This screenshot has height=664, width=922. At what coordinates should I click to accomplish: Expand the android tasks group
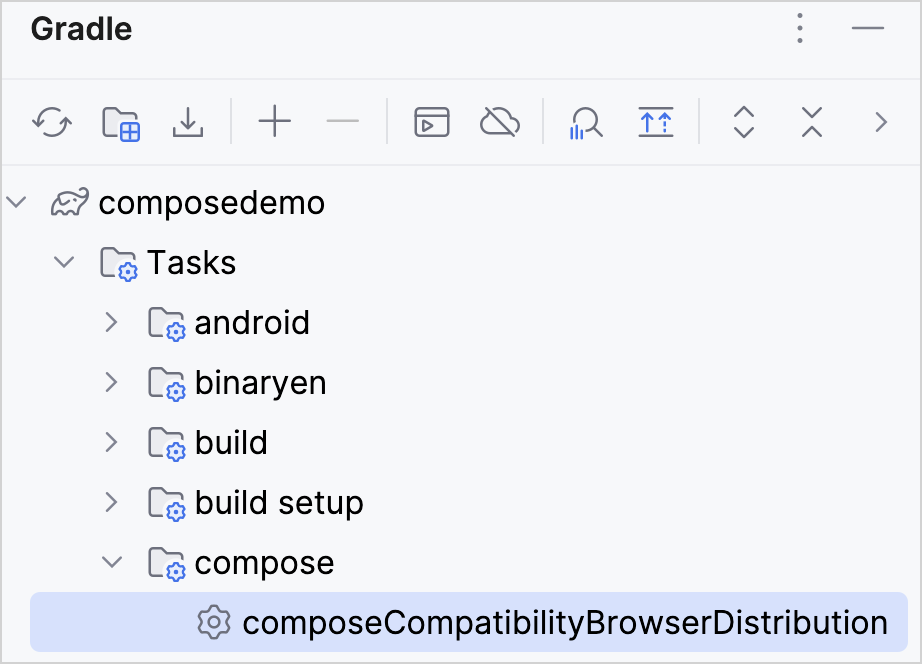(111, 322)
